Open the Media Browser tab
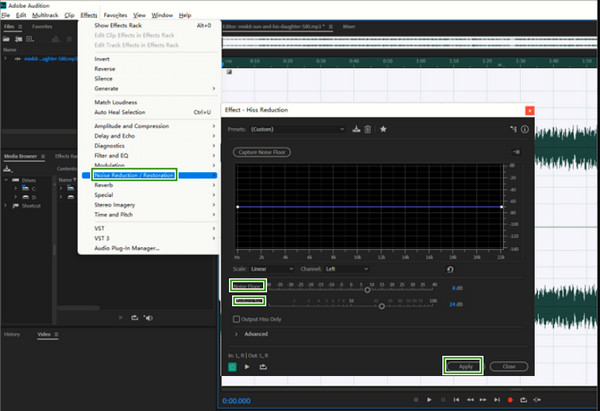This screenshot has width=600, height=411. (21, 156)
